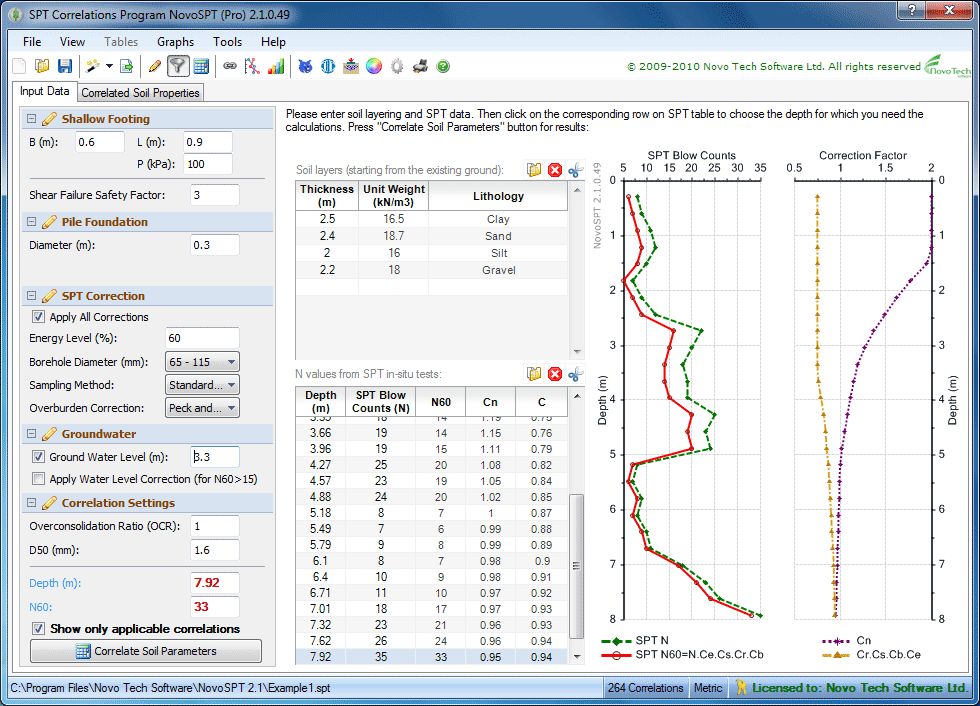Click the P (kPa) input field
Viewport: 980px width, 706px height.
coord(208,164)
